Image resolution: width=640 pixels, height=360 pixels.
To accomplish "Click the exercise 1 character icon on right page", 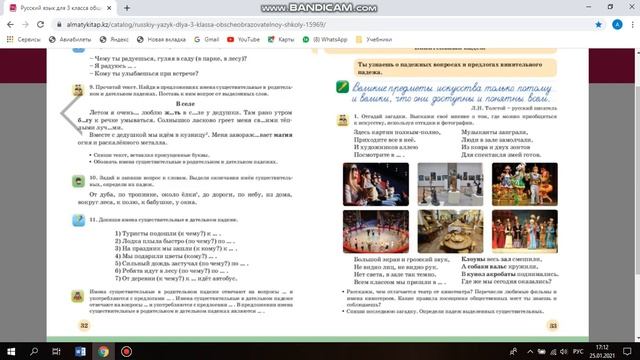I will pos(342,120).
